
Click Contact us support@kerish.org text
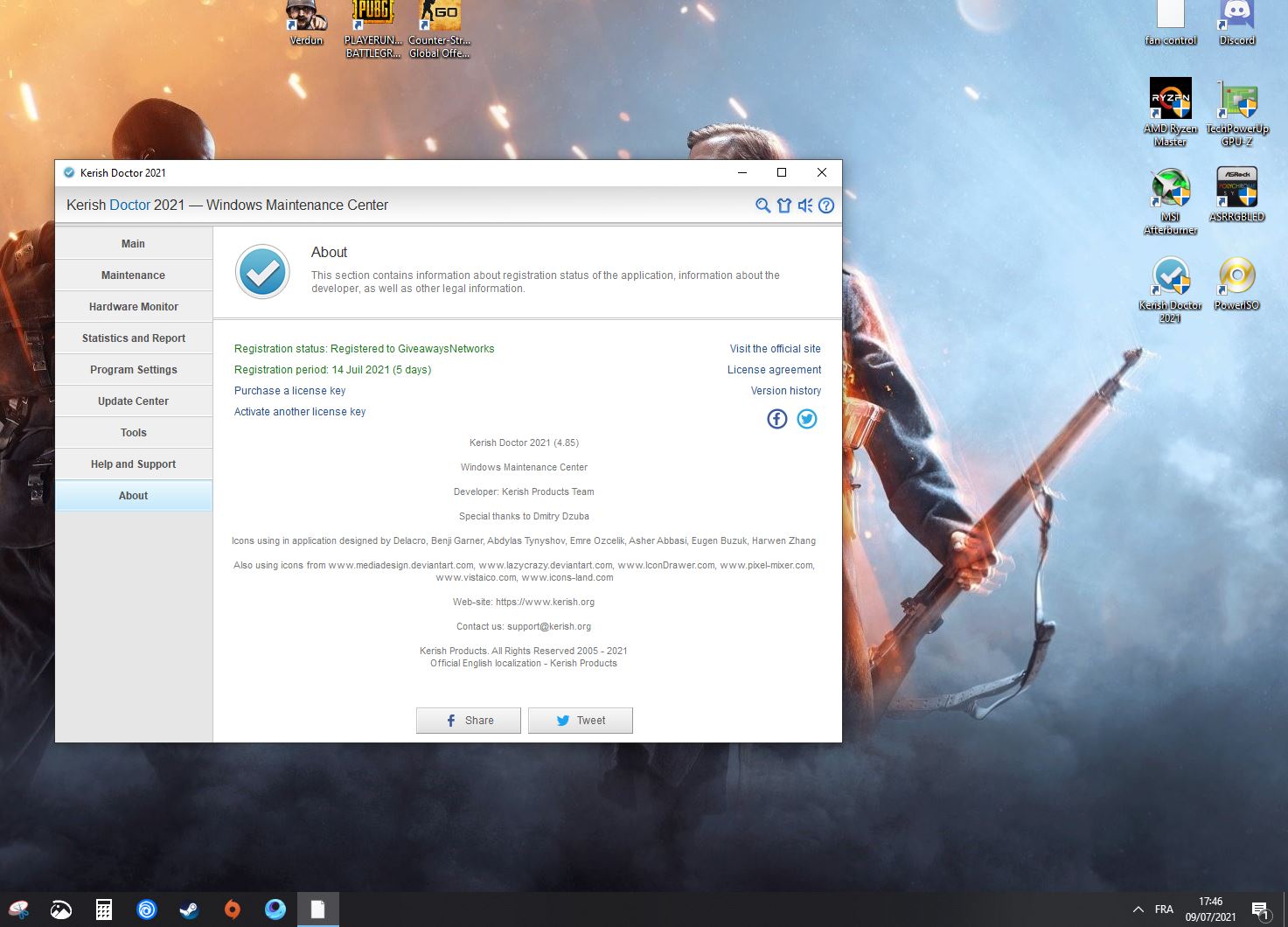[x=524, y=626]
